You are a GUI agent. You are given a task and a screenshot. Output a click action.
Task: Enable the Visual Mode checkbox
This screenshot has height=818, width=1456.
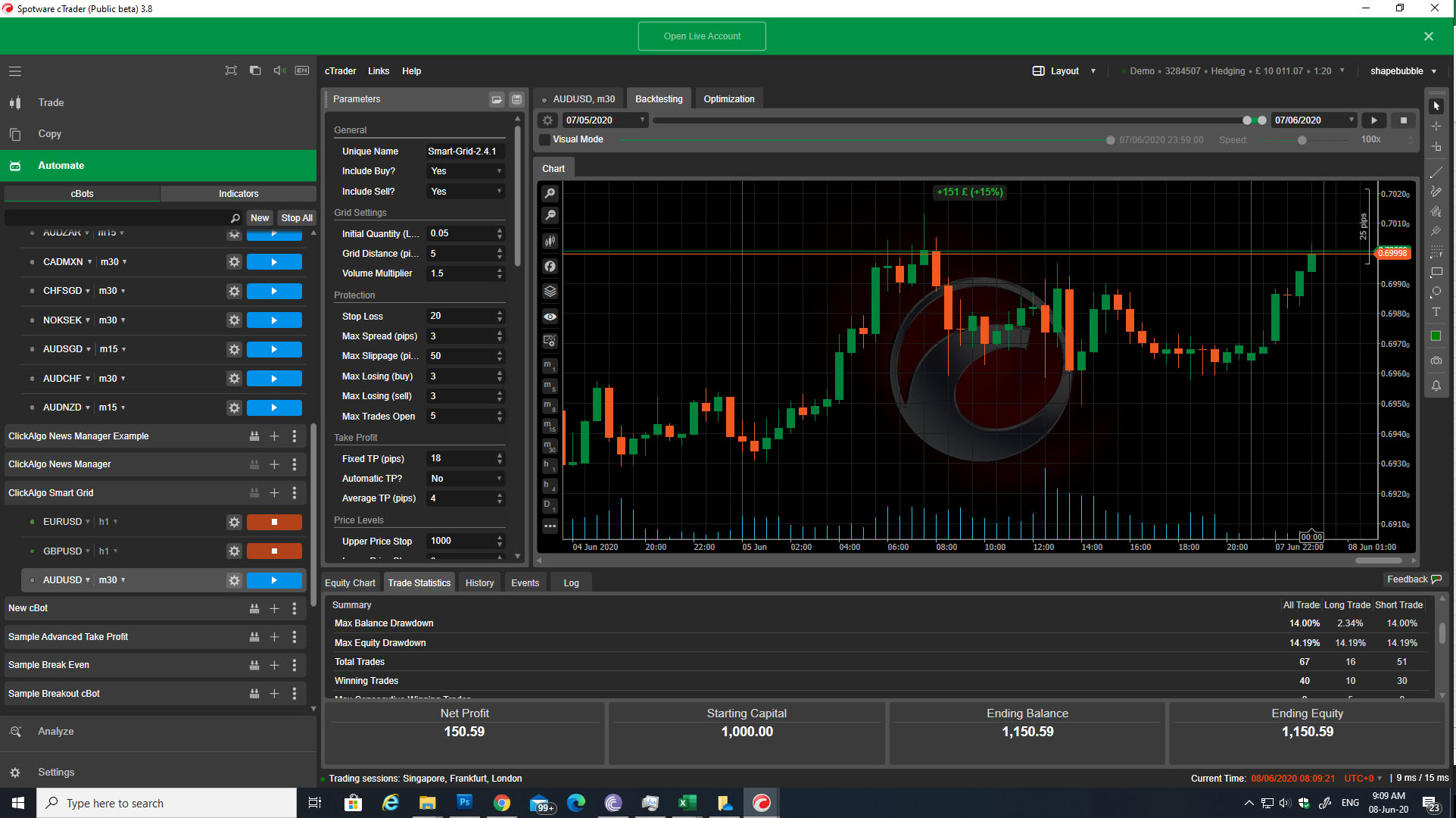(x=544, y=139)
